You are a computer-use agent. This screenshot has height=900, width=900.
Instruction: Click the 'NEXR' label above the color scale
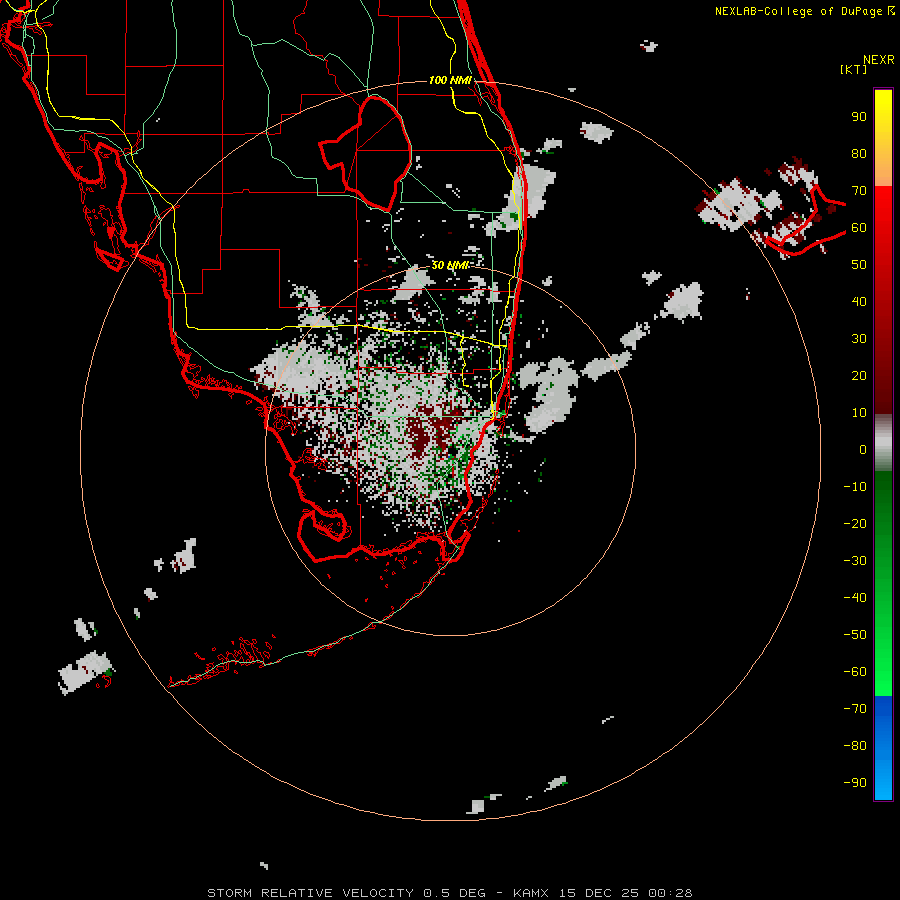pyautogui.click(x=879, y=60)
